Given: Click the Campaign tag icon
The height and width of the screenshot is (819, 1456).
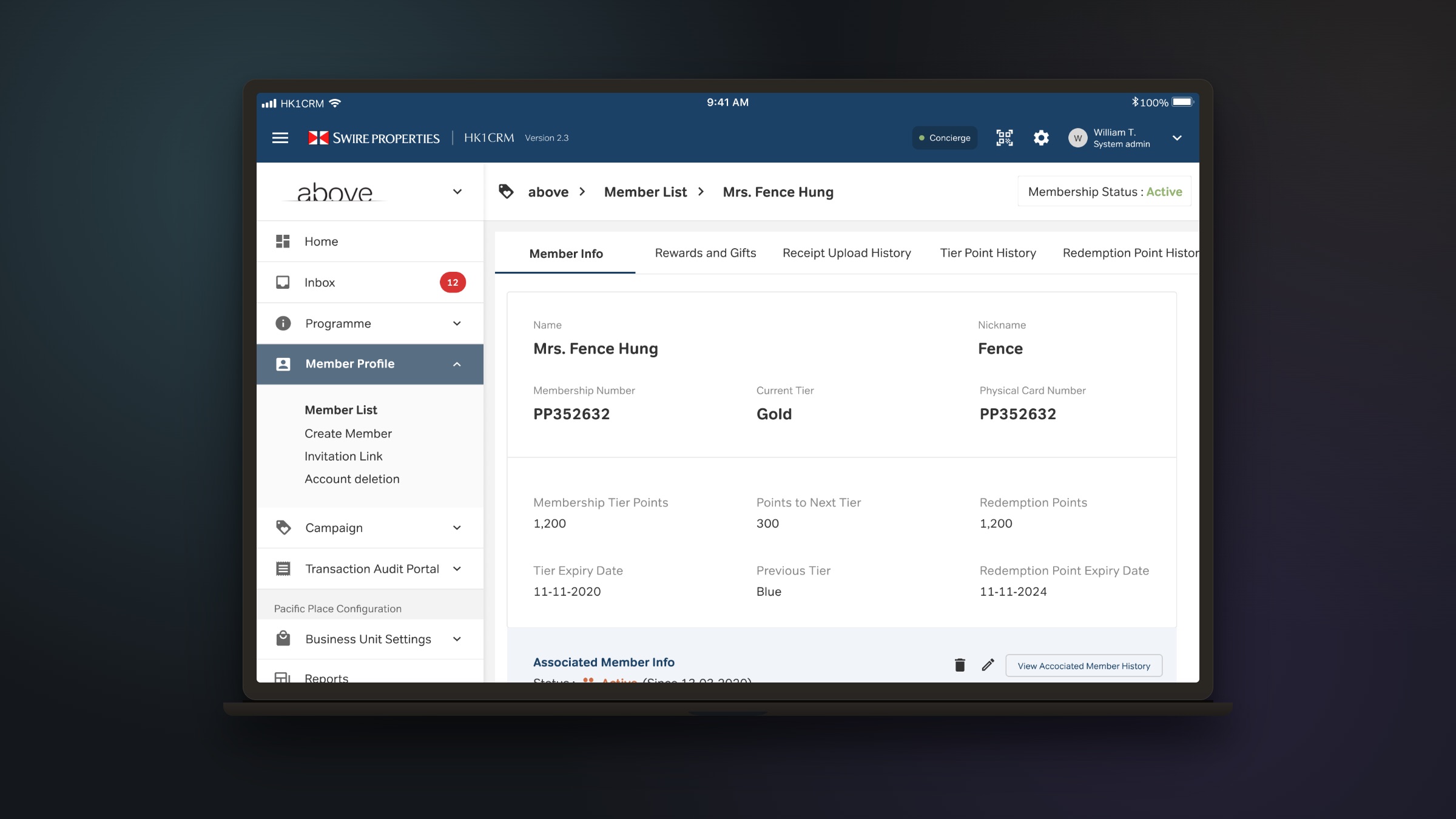Looking at the screenshot, I should coord(283,528).
